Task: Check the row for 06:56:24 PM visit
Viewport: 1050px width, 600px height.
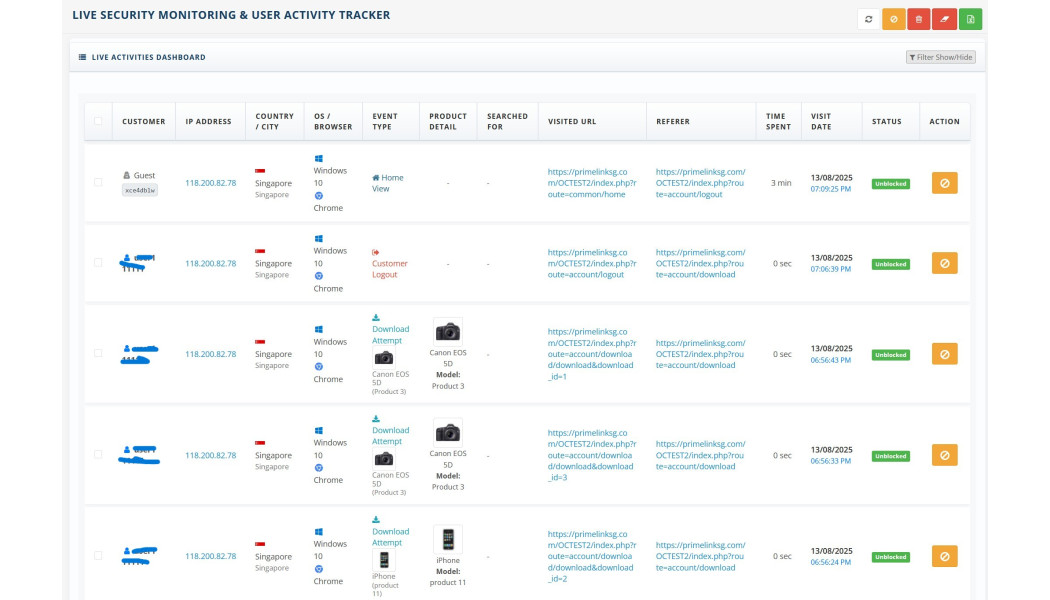Action: tap(98, 556)
